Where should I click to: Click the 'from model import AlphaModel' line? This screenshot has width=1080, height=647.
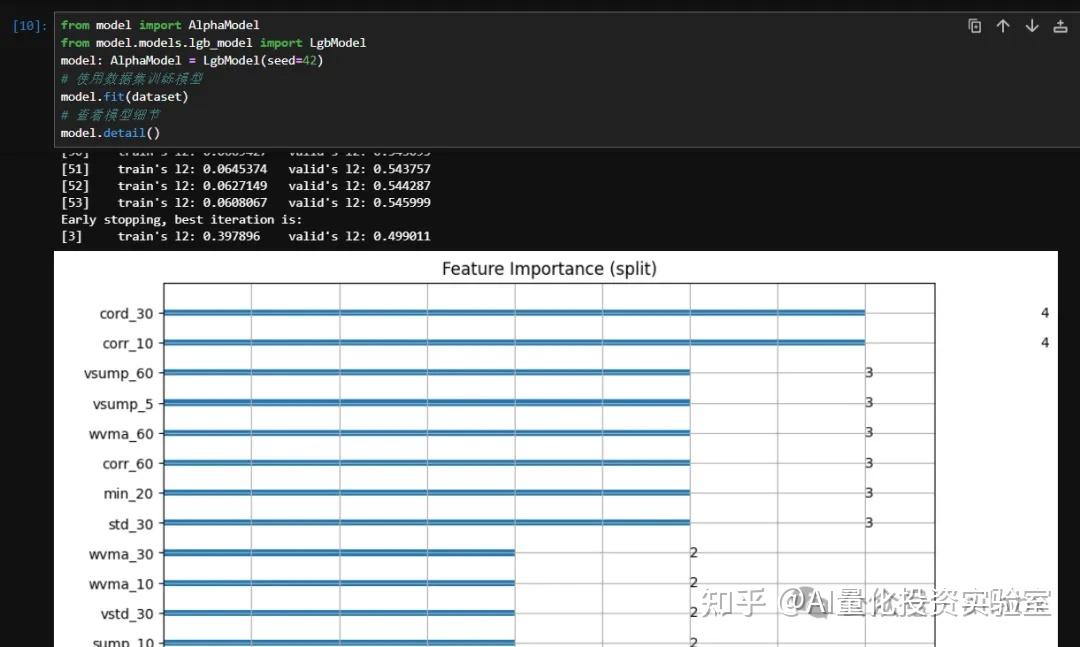pos(160,25)
